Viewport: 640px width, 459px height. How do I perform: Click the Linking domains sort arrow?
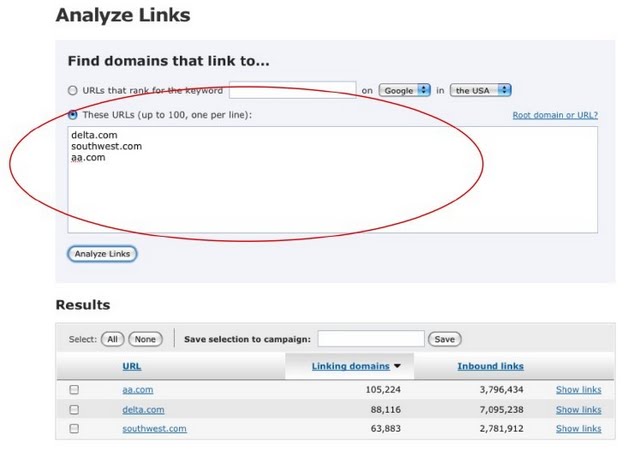(x=397, y=366)
